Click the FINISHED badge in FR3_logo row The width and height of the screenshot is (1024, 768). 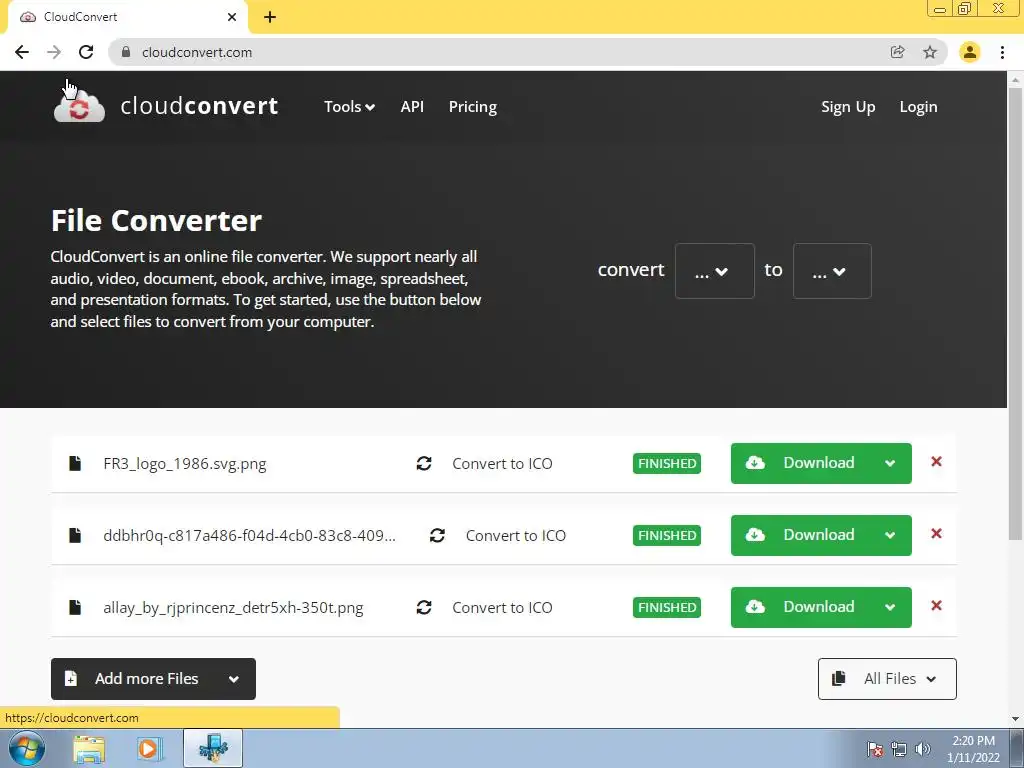click(667, 463)
